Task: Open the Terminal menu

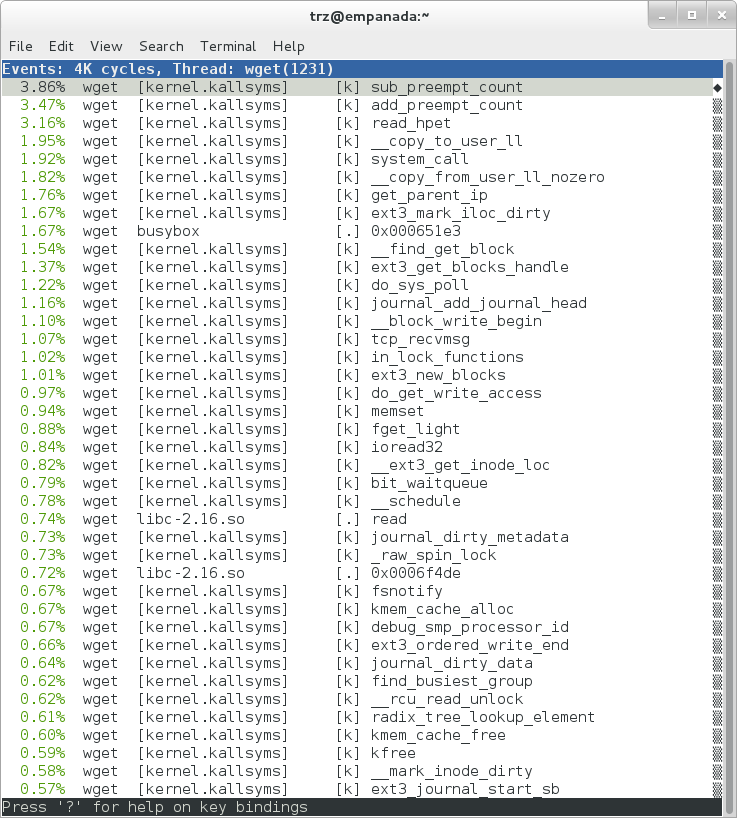Action: coord(228,46)
